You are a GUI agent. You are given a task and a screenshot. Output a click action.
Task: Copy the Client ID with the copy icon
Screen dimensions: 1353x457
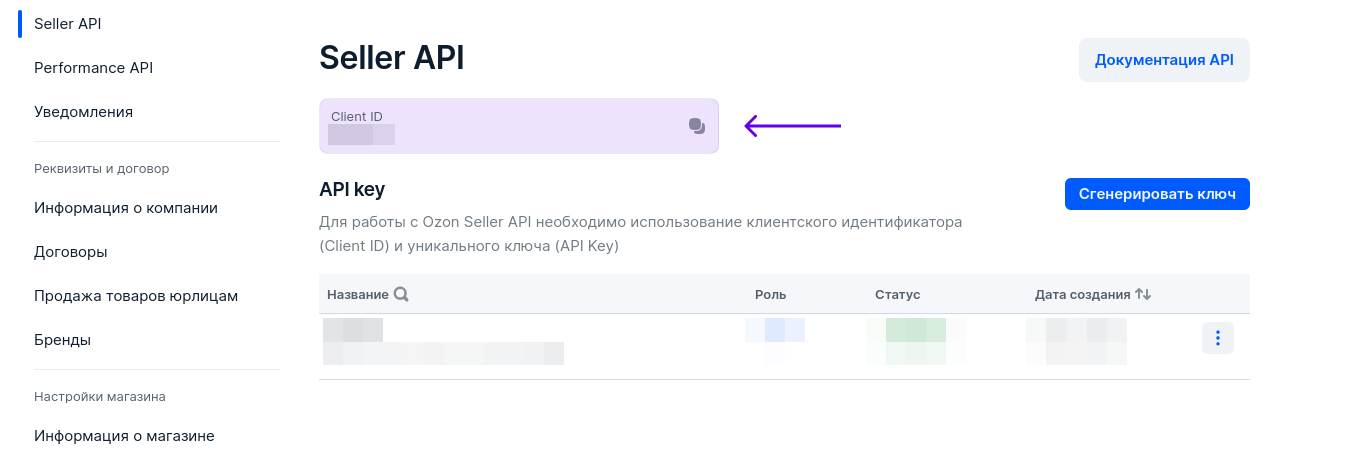[x=697, y=126]
